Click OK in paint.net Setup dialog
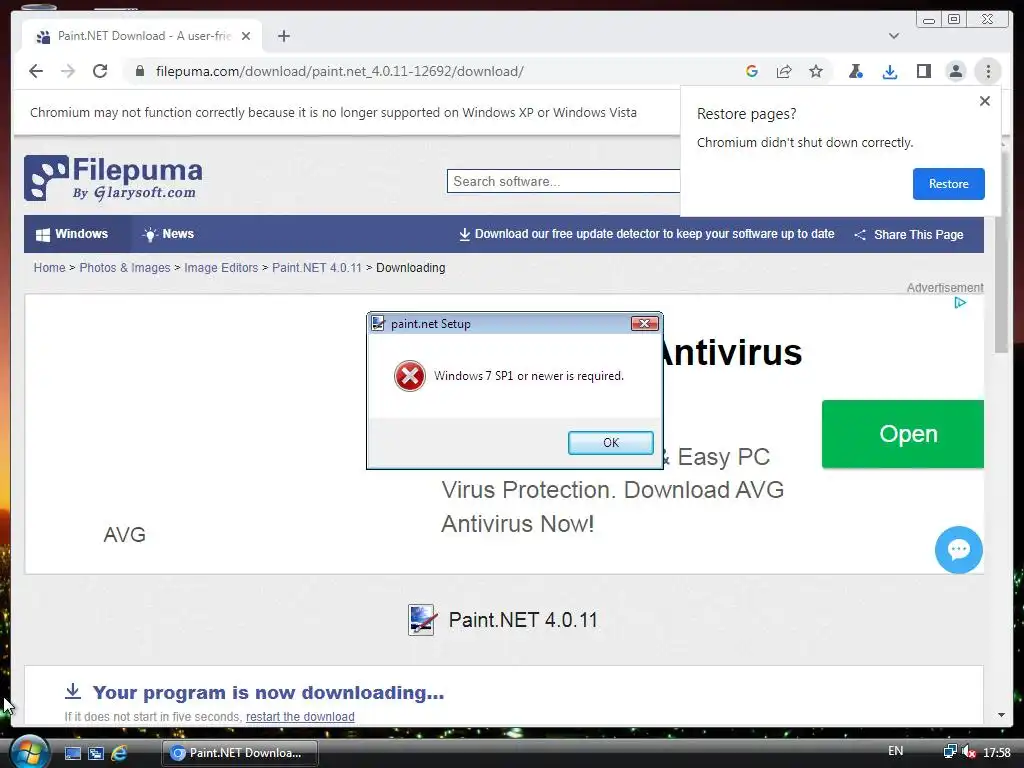This screenshot has width=1024, height=768. (611, 443)
